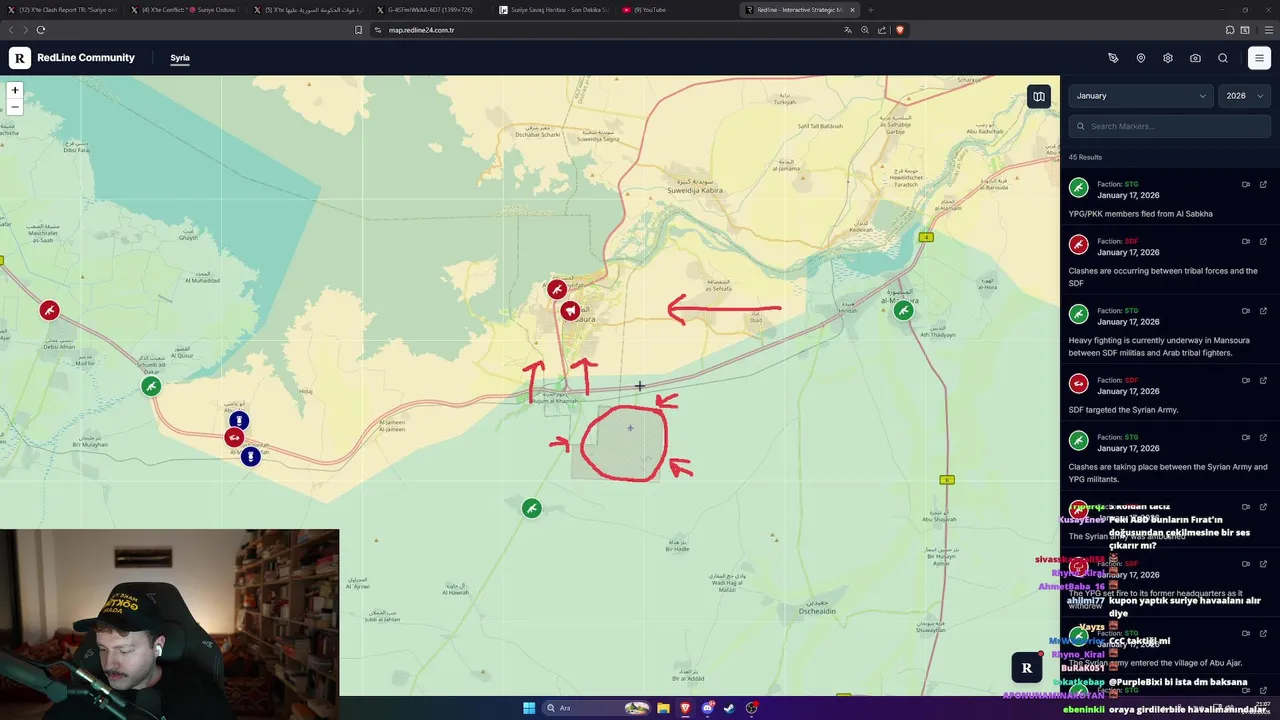Open a new browser tab
The image size is (1280, 720).
tap(870, 10)
